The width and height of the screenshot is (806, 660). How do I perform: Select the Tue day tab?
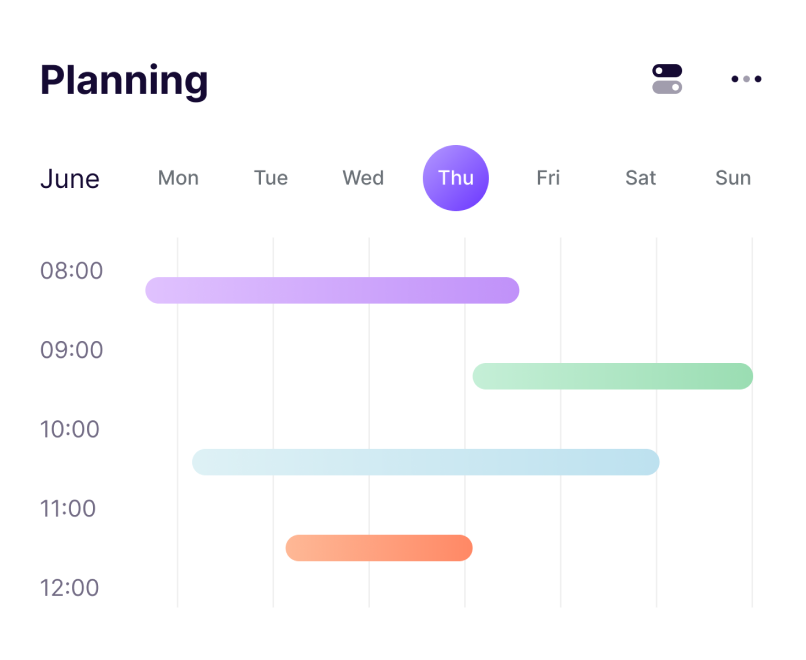[x=271, y=178]
